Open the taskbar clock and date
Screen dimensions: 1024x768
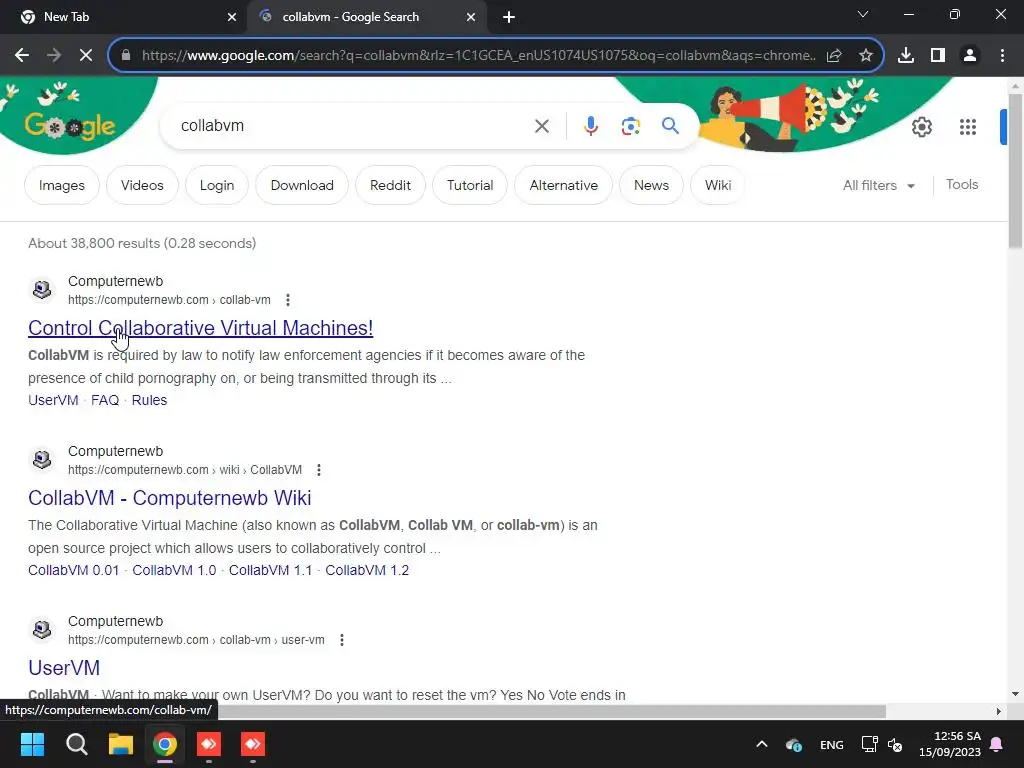tap(950, 744)
